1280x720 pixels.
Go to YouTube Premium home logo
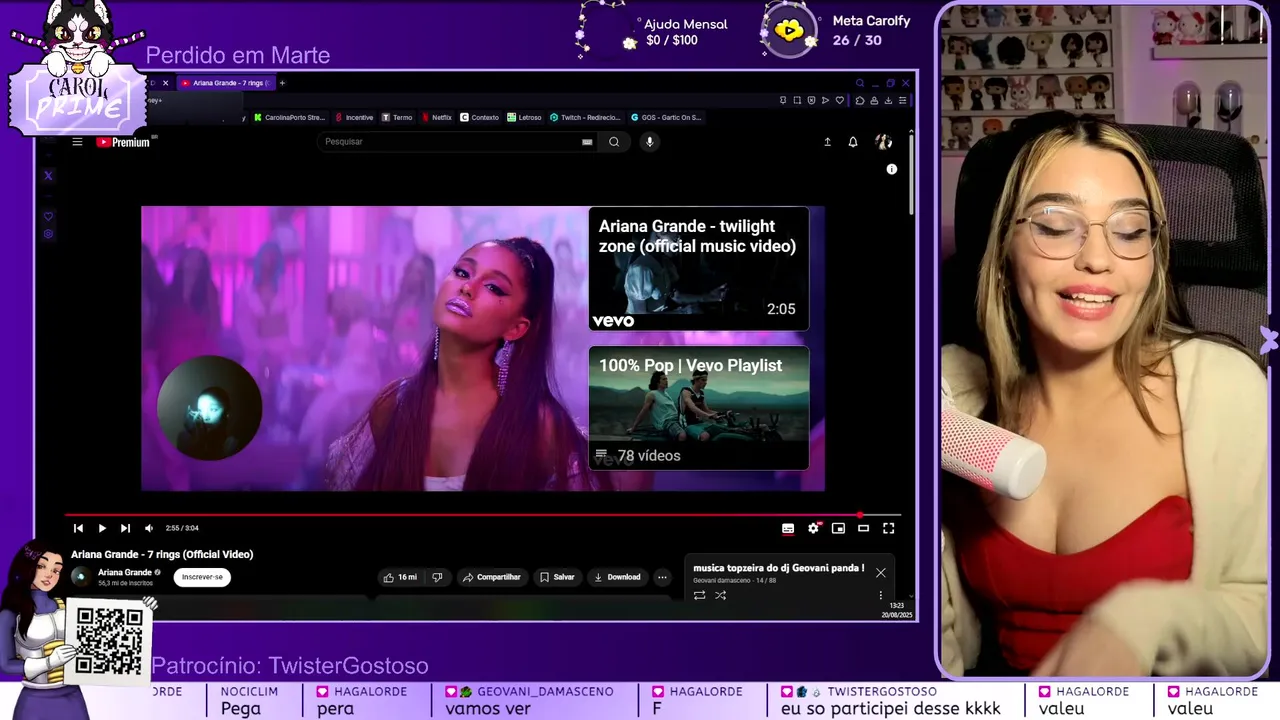(x=123, y=142)
